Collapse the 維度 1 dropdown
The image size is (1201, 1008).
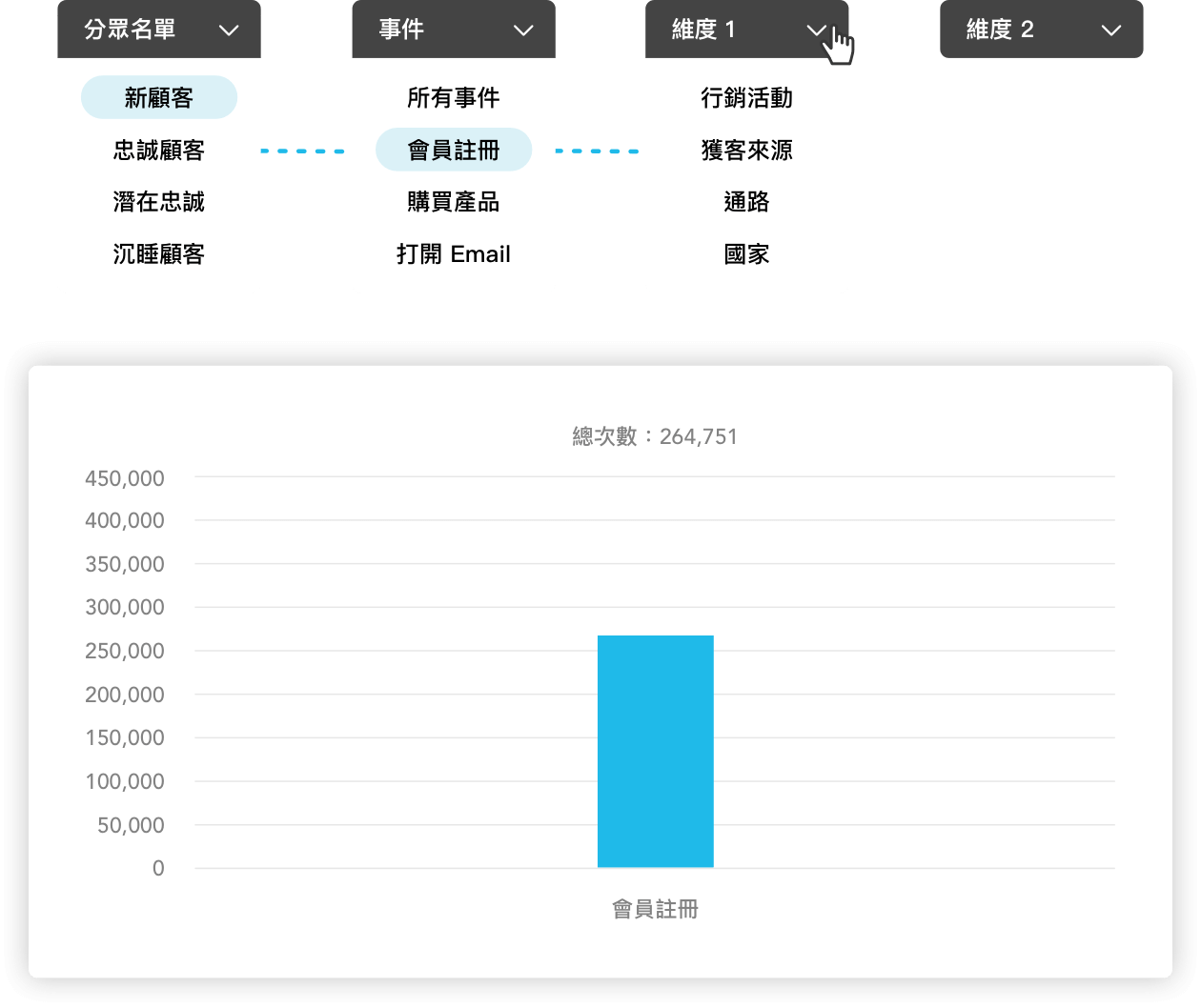(x=746, y=30)
